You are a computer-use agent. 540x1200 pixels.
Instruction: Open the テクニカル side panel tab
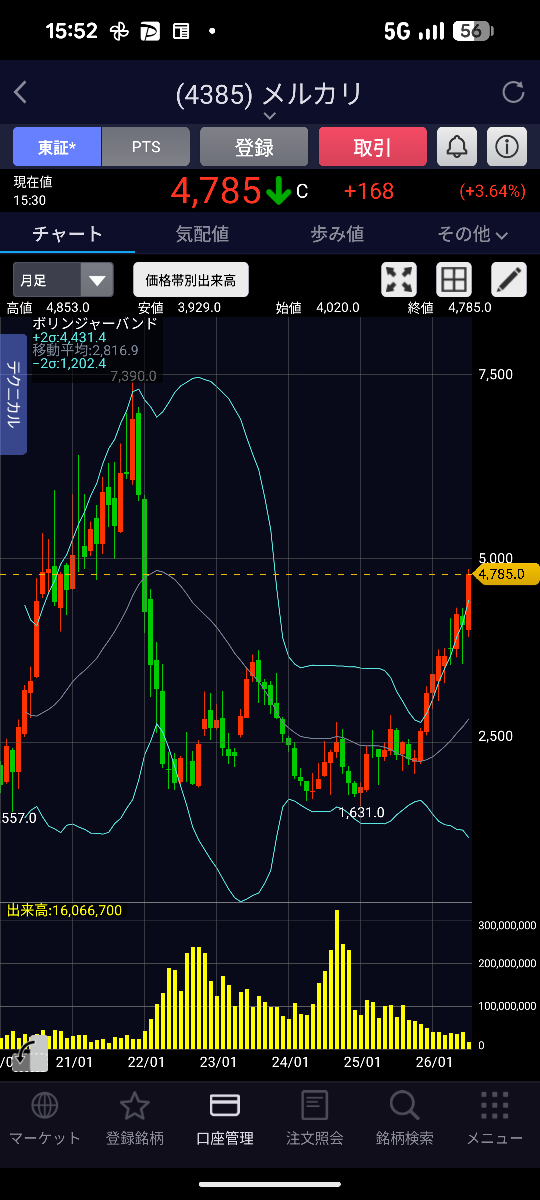click(x=13, y=395)
